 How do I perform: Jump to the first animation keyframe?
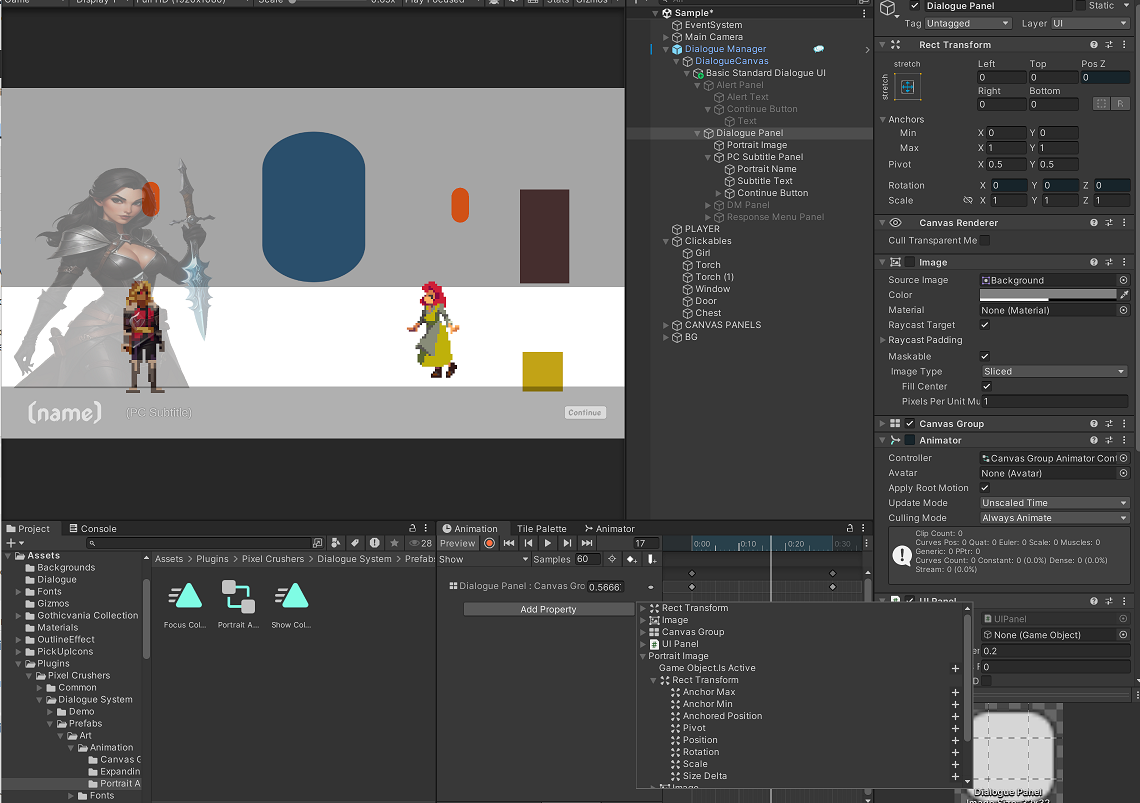point(509,543)
